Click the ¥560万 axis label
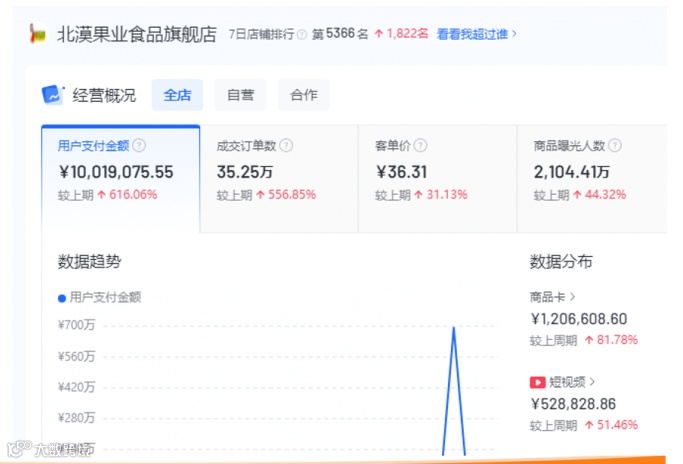The height and width of the screenshot is (464, 683). tap(76, 356)
